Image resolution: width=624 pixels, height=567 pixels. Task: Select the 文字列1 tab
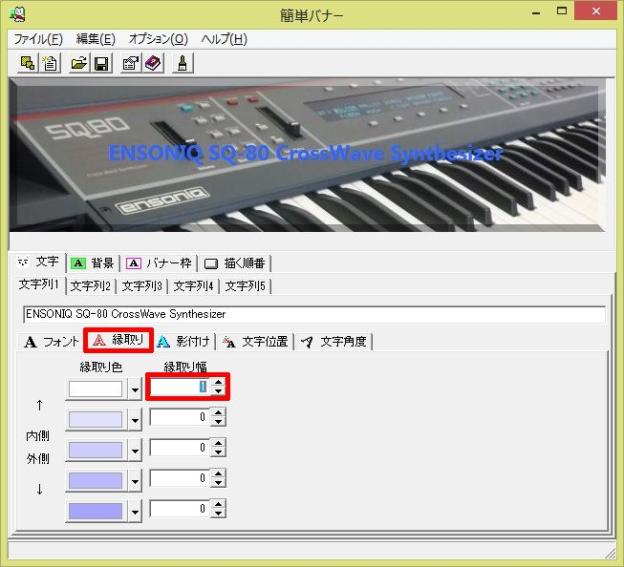39,284
